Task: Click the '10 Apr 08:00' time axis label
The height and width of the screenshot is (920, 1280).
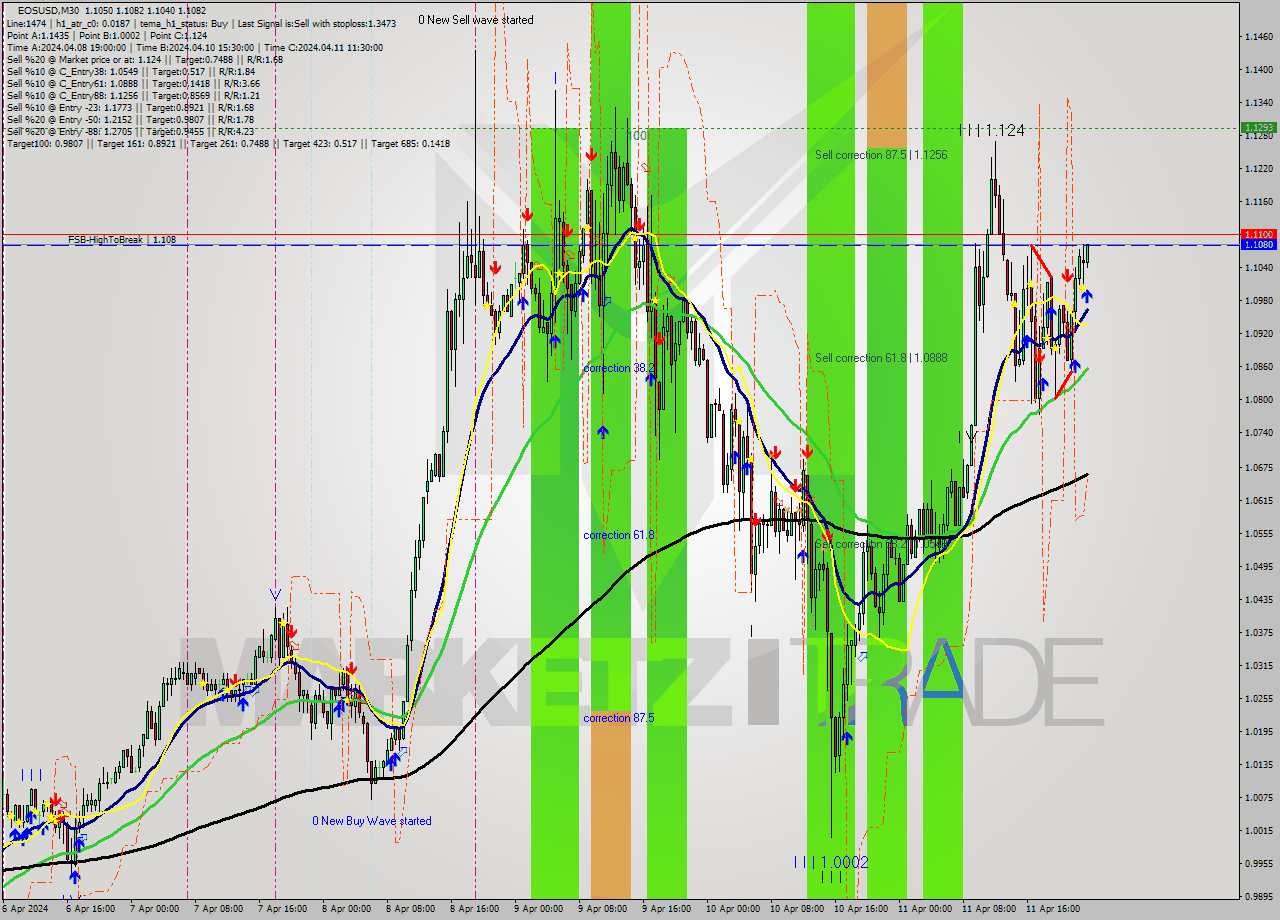Action: [797, 909]
